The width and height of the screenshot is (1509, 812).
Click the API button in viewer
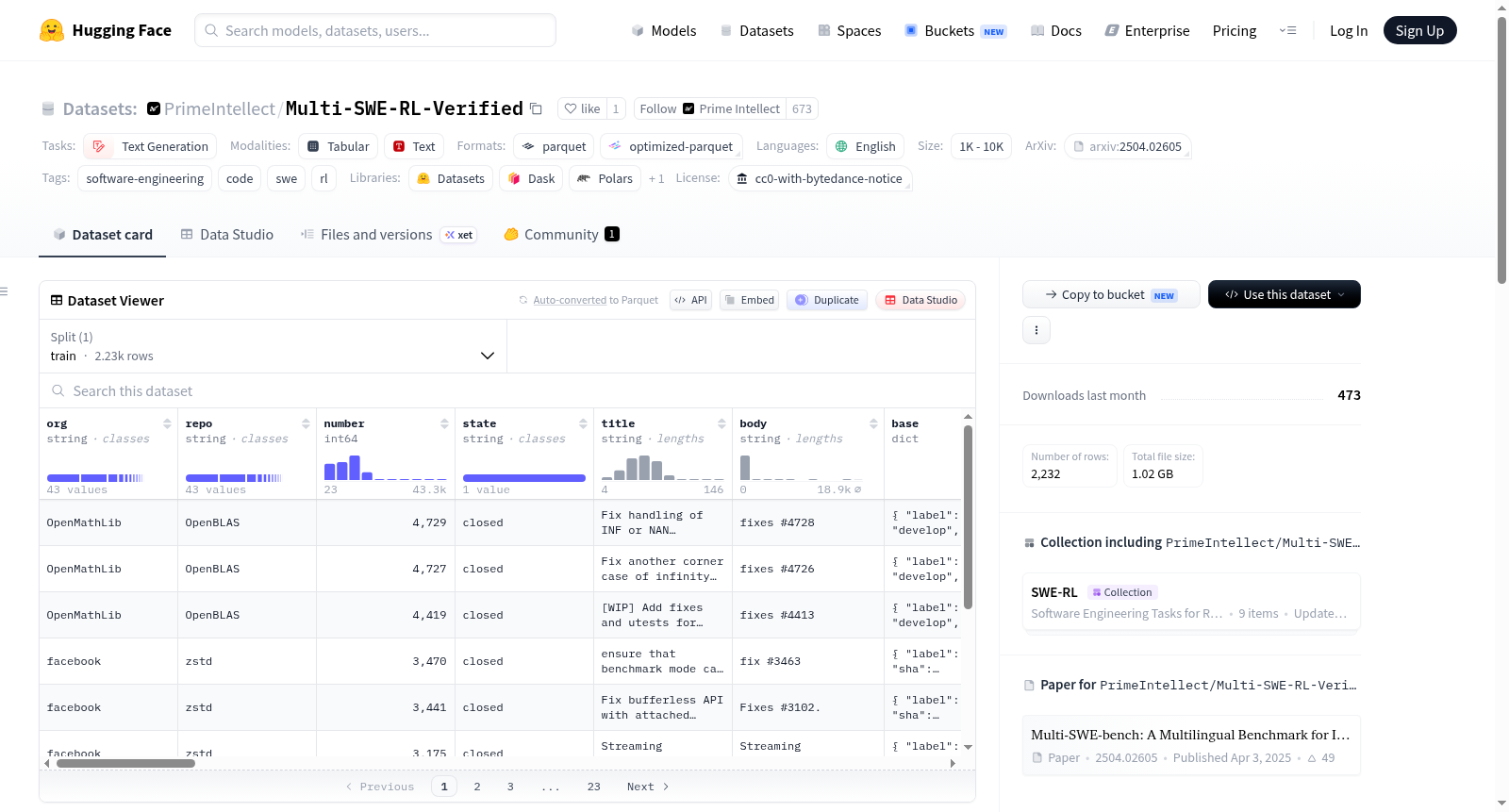click(690, 300)
